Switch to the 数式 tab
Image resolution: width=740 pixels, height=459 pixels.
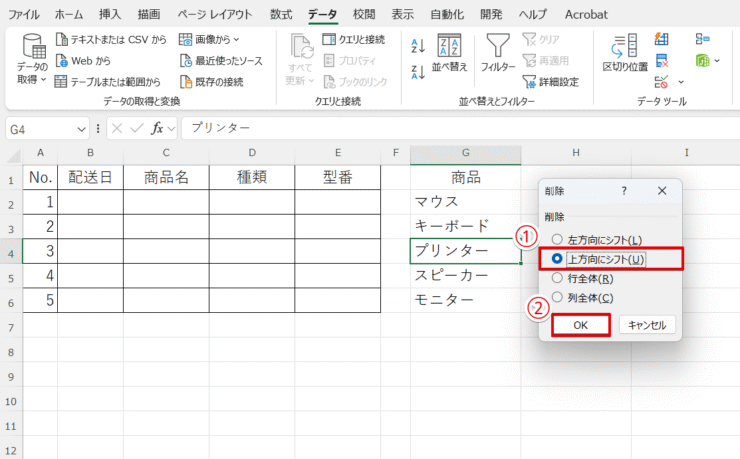click(281, 15)
